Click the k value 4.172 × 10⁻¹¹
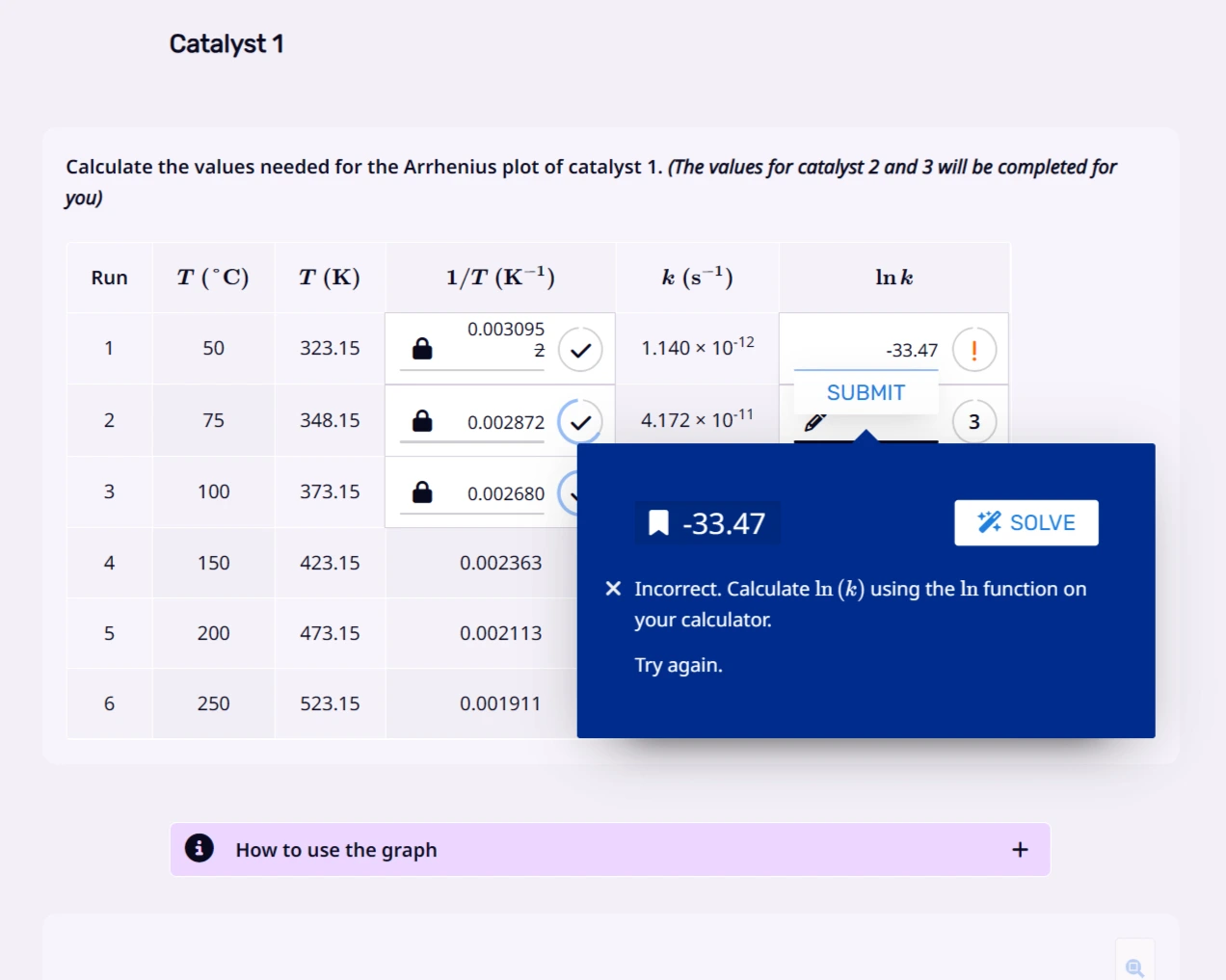Screen dimensions: 1226x980 (698, 419)
